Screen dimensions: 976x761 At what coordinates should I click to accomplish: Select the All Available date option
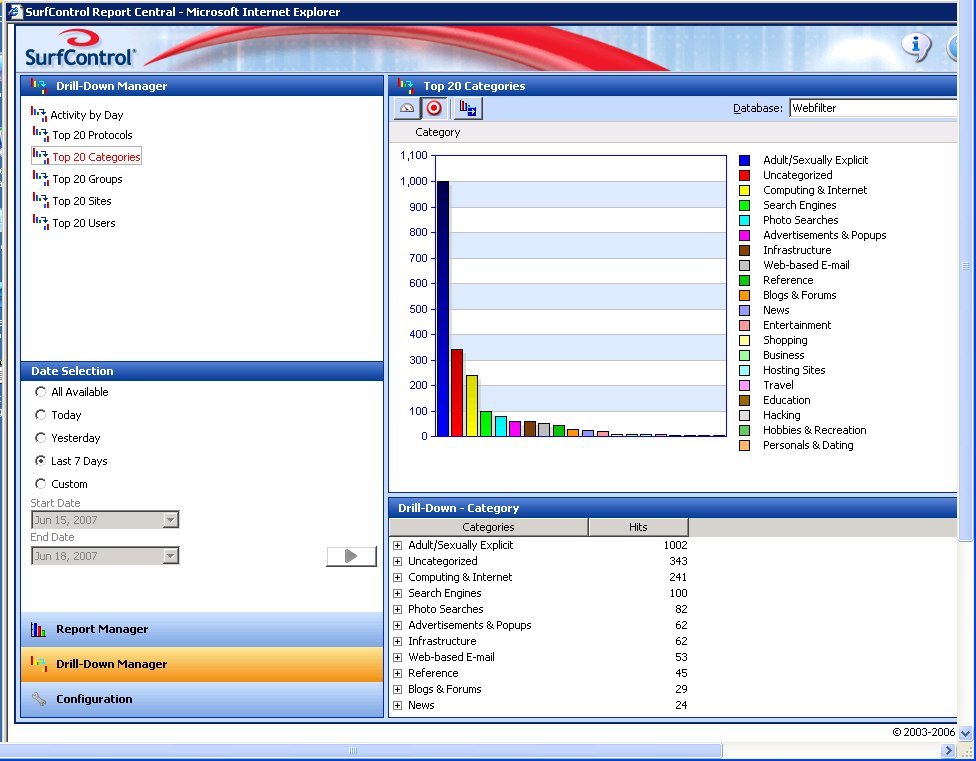[x=40, y=391]
